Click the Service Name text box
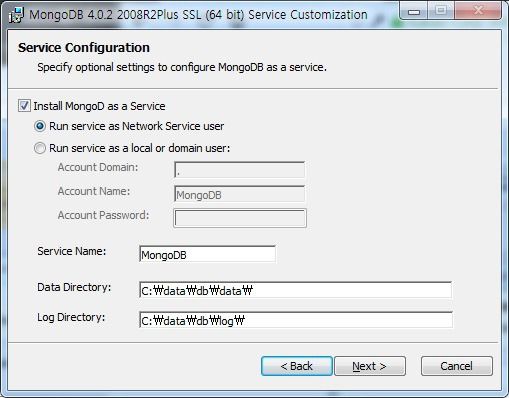The image size is (509, 398). click(x=207, y=254)
